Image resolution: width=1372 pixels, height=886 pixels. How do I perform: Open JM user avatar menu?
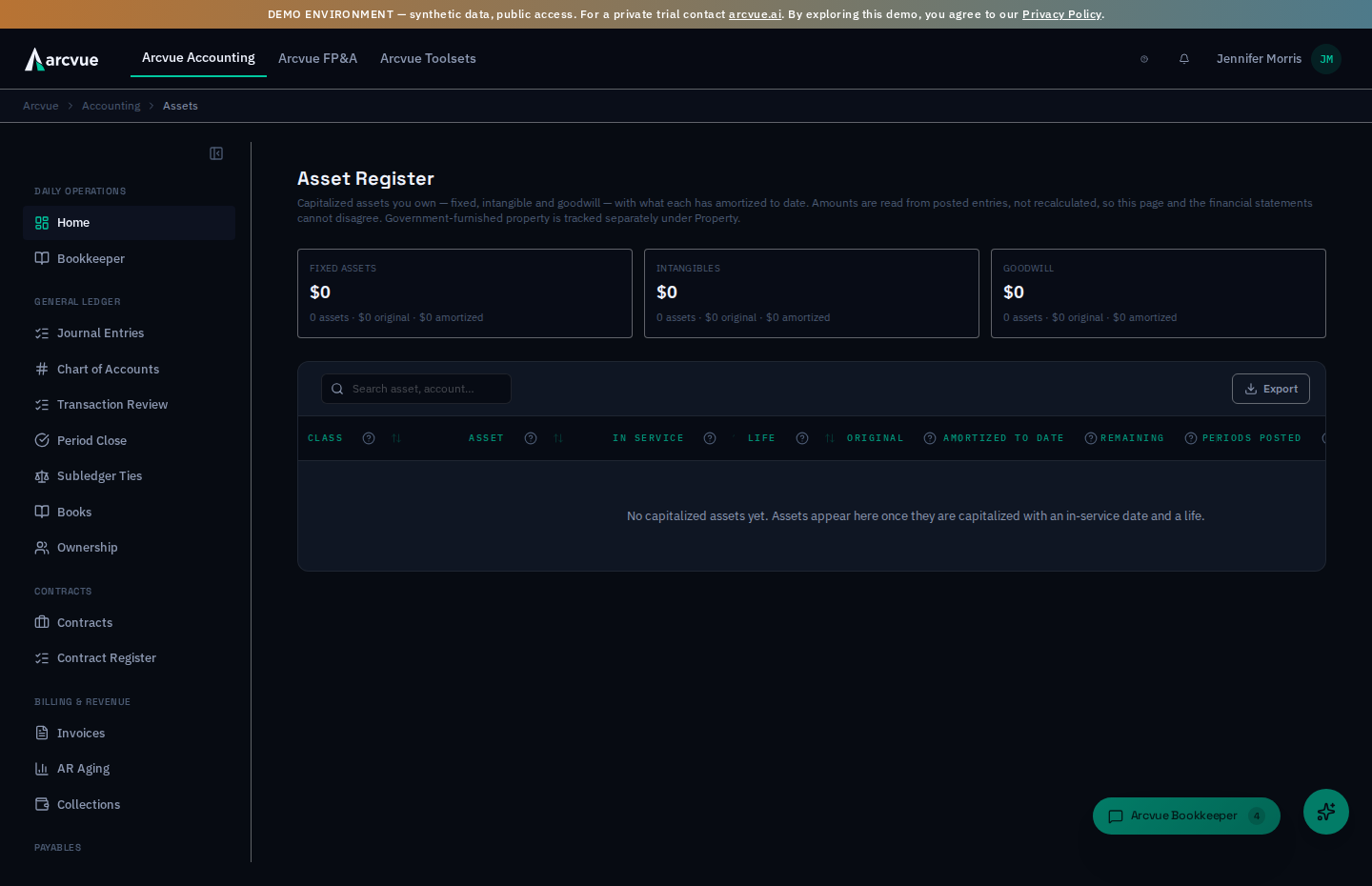[1326, 59]
